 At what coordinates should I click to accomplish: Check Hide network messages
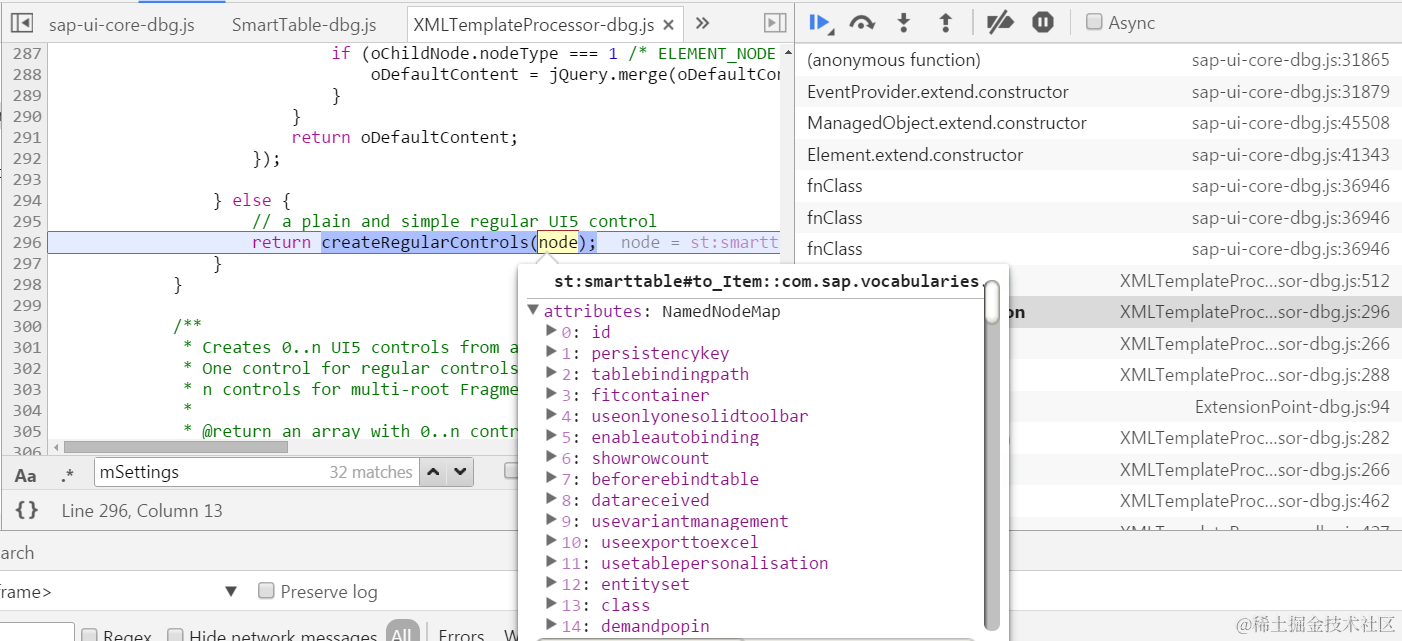[175, 635]
